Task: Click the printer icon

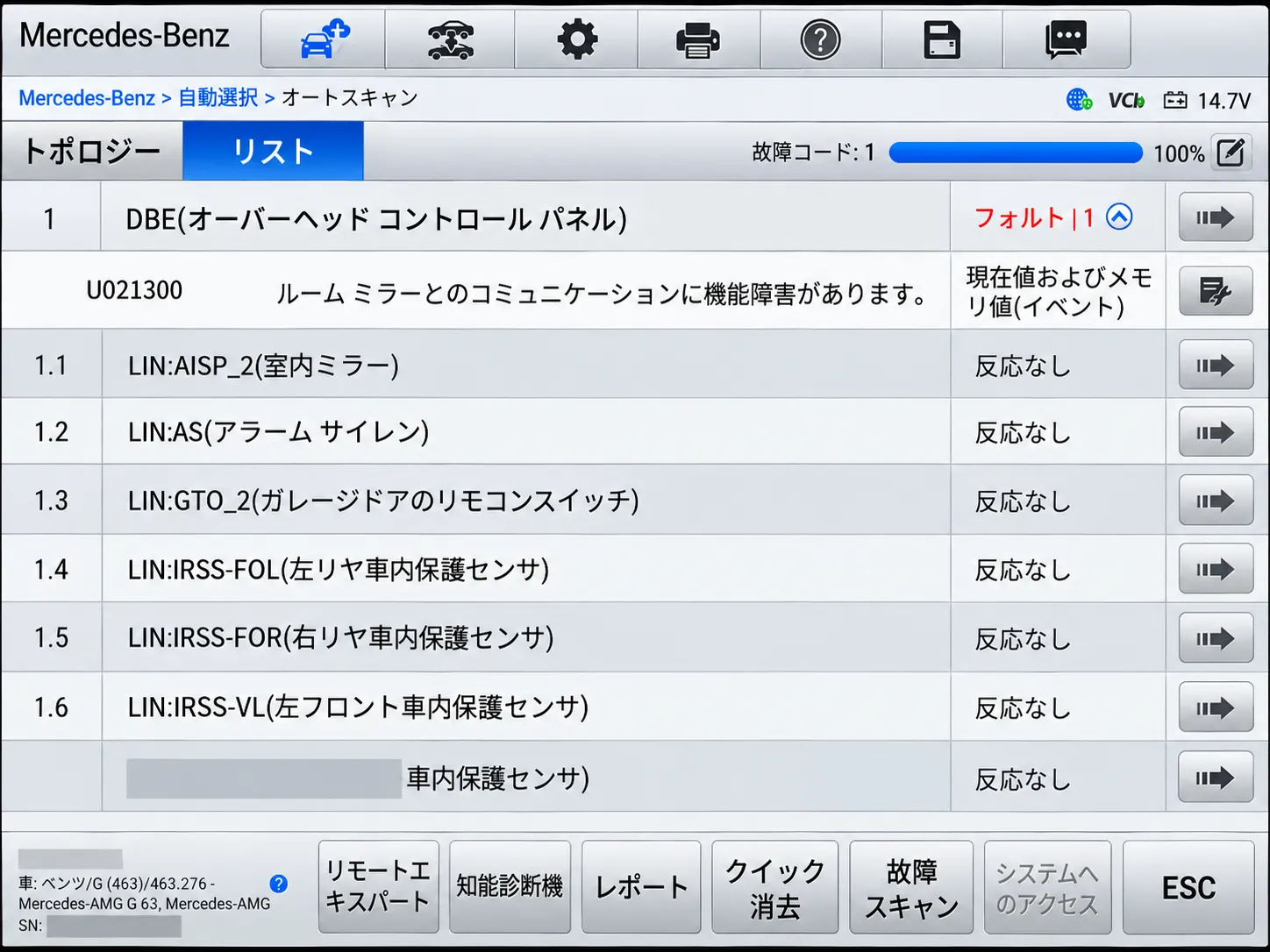Action: tap(698, 39)
